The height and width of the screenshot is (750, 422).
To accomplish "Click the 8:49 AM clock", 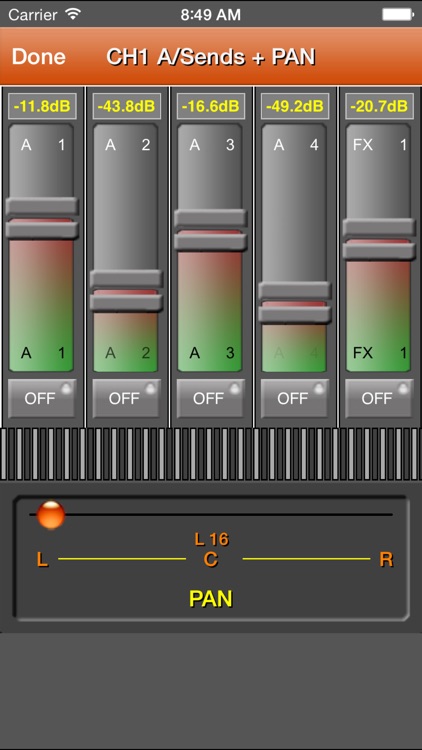I will coord(211,15).
